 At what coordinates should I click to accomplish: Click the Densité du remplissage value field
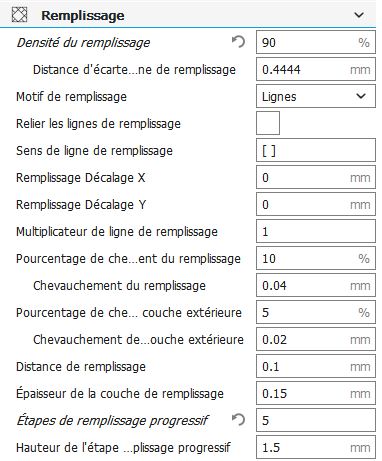click(316, 42)
